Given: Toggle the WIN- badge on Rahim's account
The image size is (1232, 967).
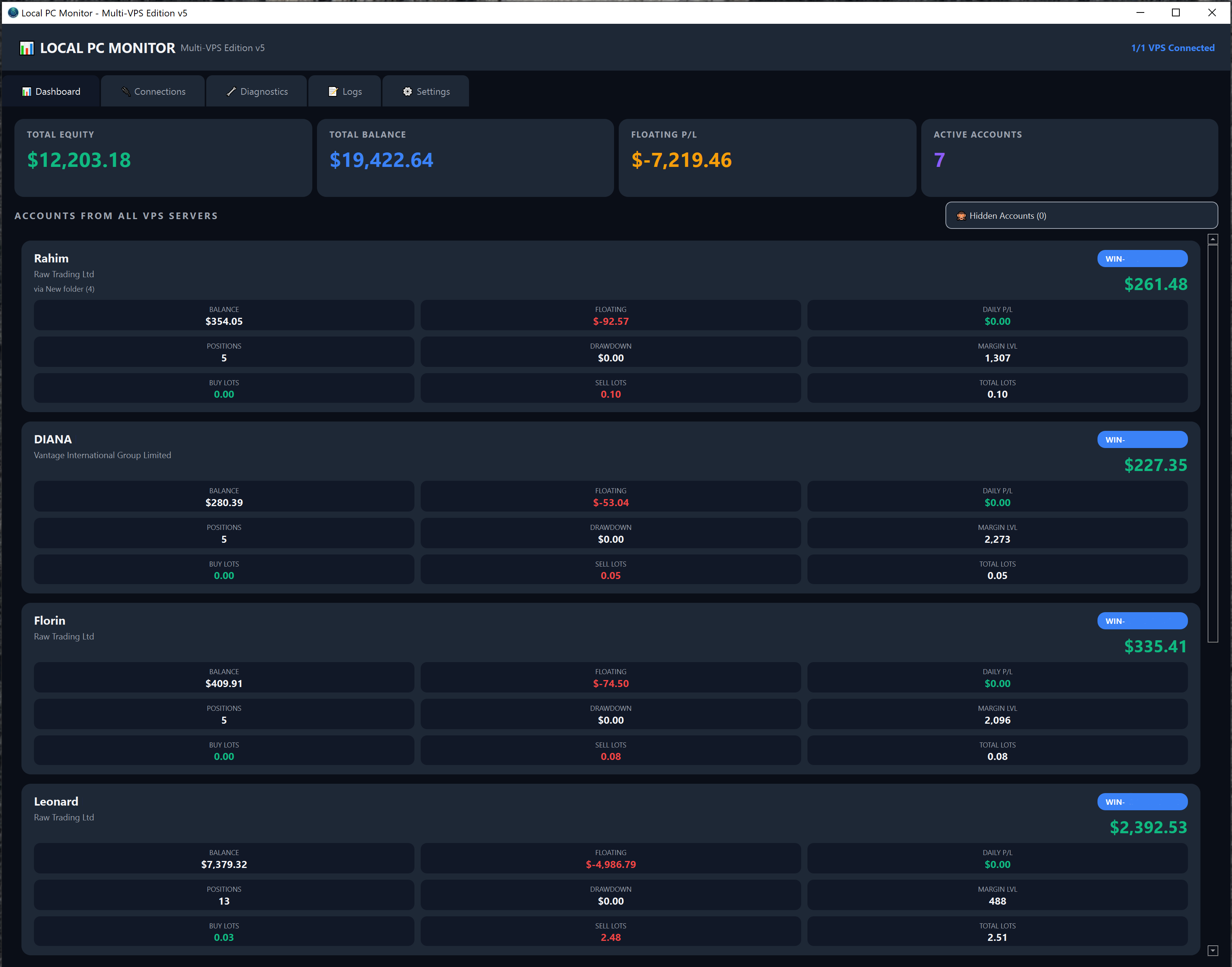Looking at the screenshot, I should [x=1143, y=258].
